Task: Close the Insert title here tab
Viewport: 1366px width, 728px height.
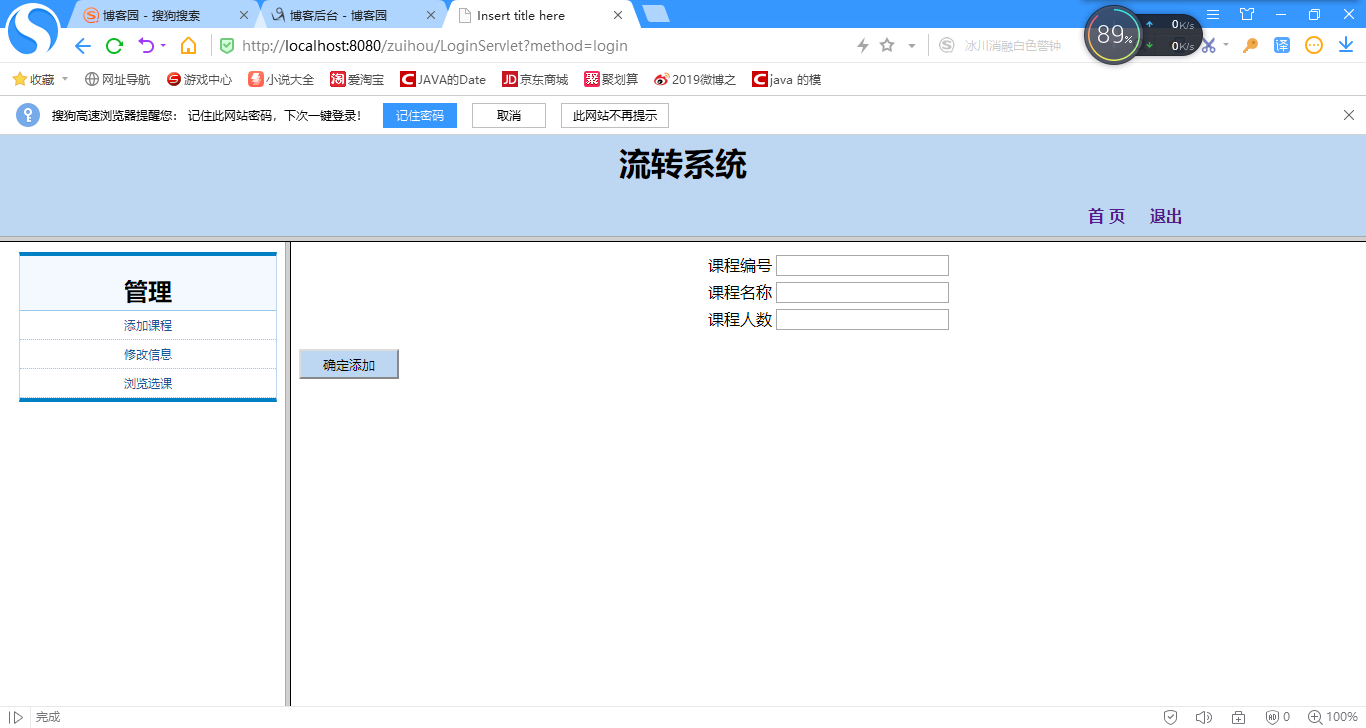Action: 618,16
